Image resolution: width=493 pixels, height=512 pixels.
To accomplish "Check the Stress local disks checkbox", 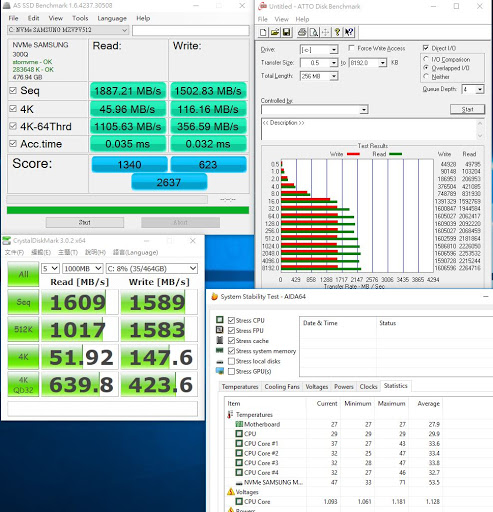I will pos(231,361).
